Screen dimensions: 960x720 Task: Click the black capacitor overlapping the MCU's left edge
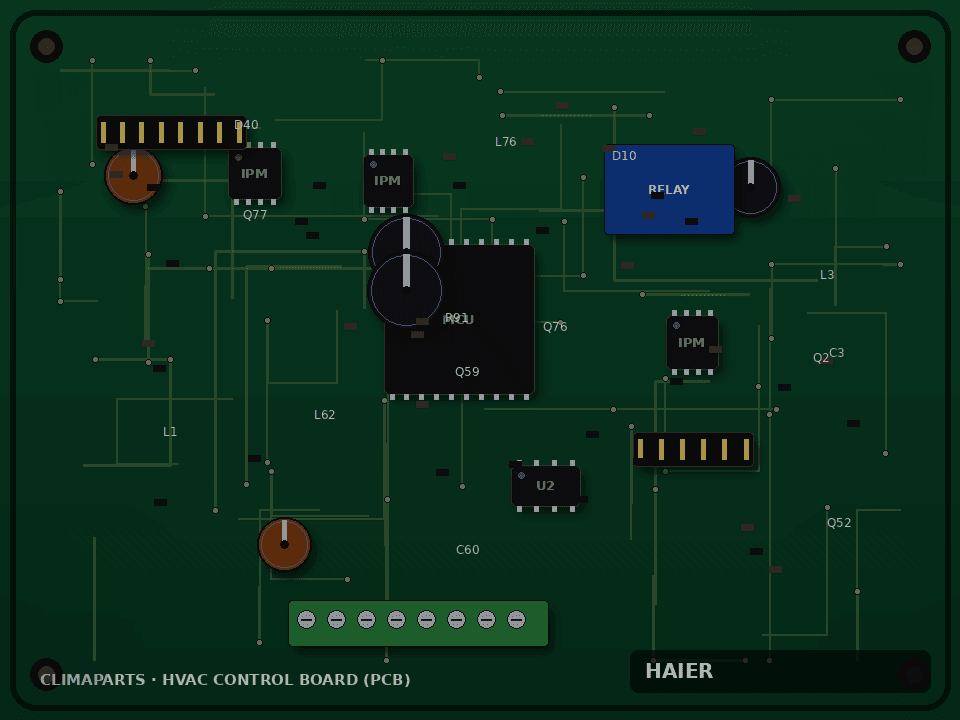[x=406, y=289]
